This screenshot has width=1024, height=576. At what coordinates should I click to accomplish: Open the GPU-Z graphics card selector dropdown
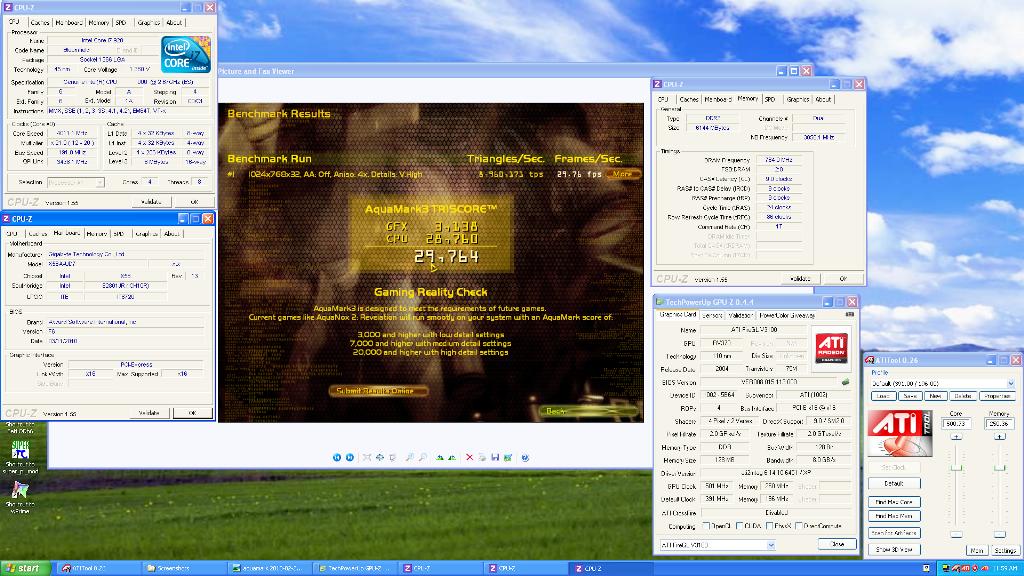point(771,545)
